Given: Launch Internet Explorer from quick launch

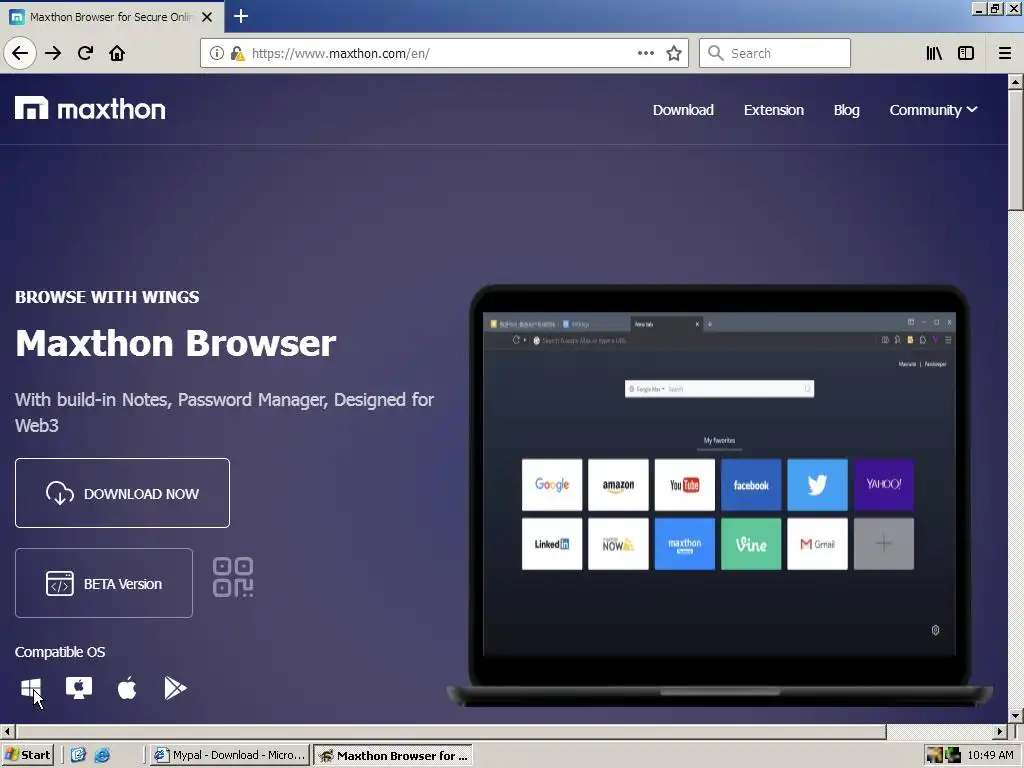Looking at the screenshot, I should pos(102,755).
